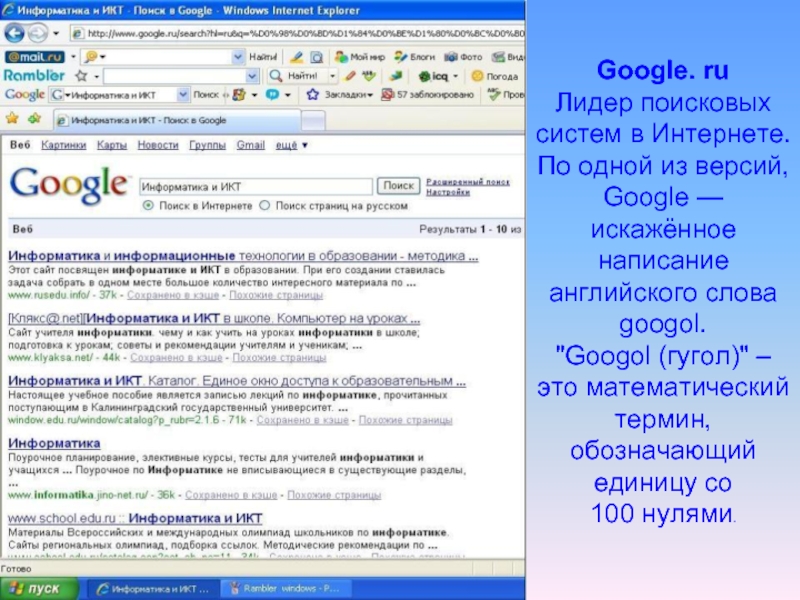Viewport: 800px width, 600px height.
Task: Select Поиск страниц на русском radio button
Action: click(264, 206)
